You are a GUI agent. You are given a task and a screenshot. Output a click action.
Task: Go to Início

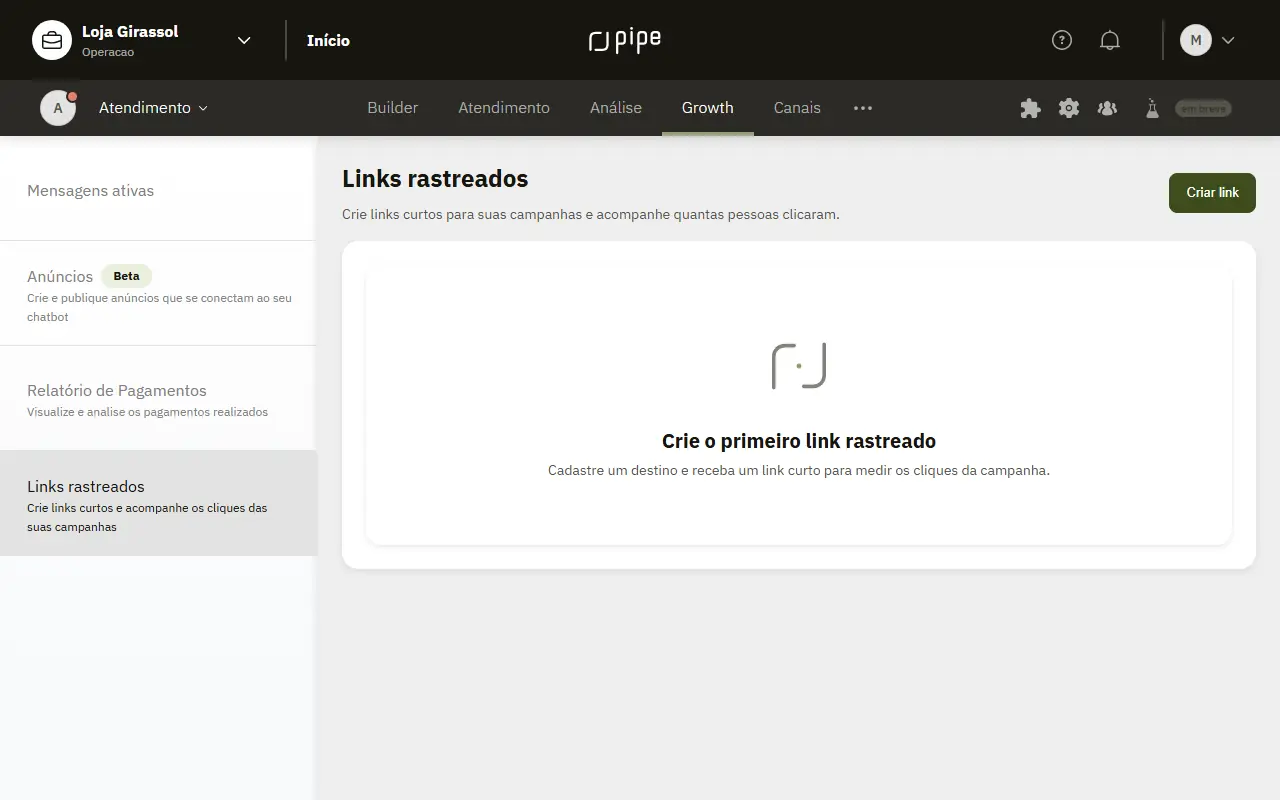tap(328, 40)
